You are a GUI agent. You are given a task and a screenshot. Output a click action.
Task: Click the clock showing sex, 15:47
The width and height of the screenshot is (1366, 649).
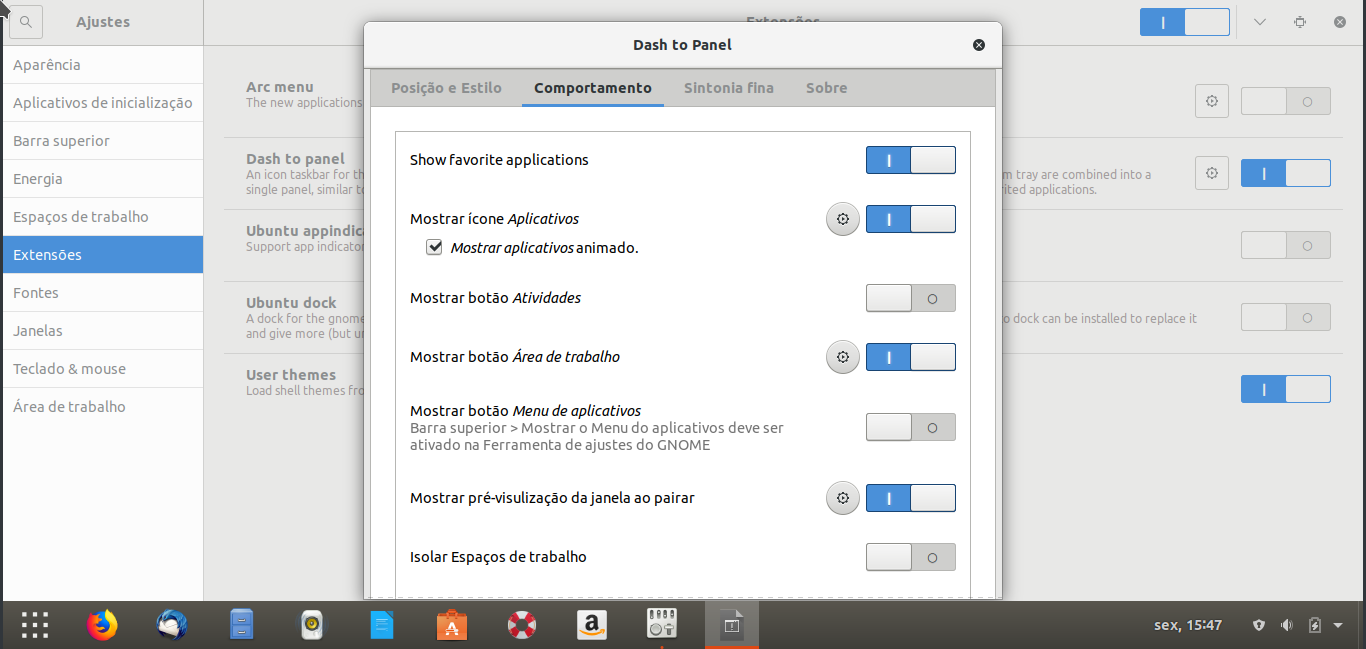tap(1187, 624)
